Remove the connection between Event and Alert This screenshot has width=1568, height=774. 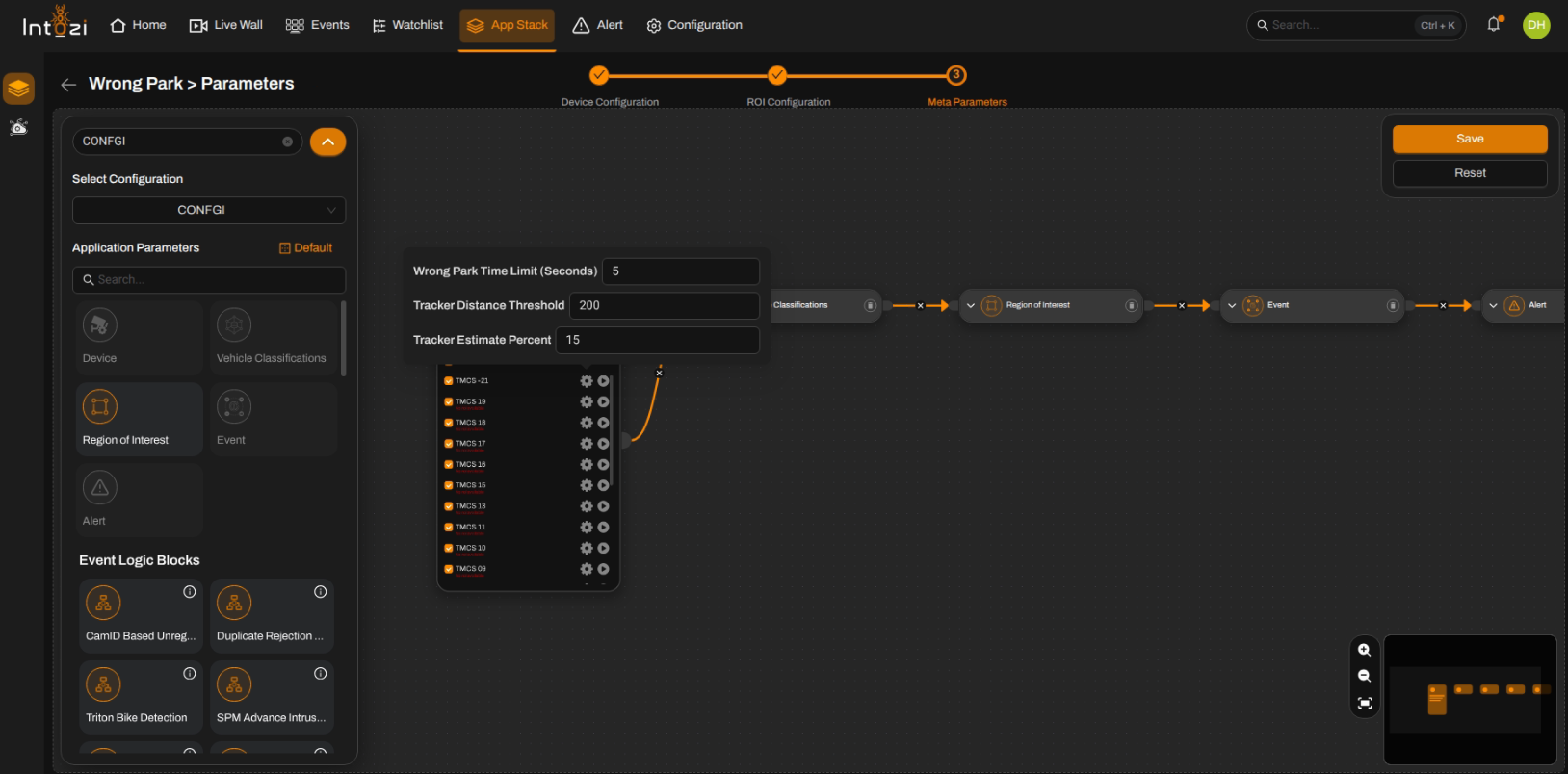click(1443, 306)
